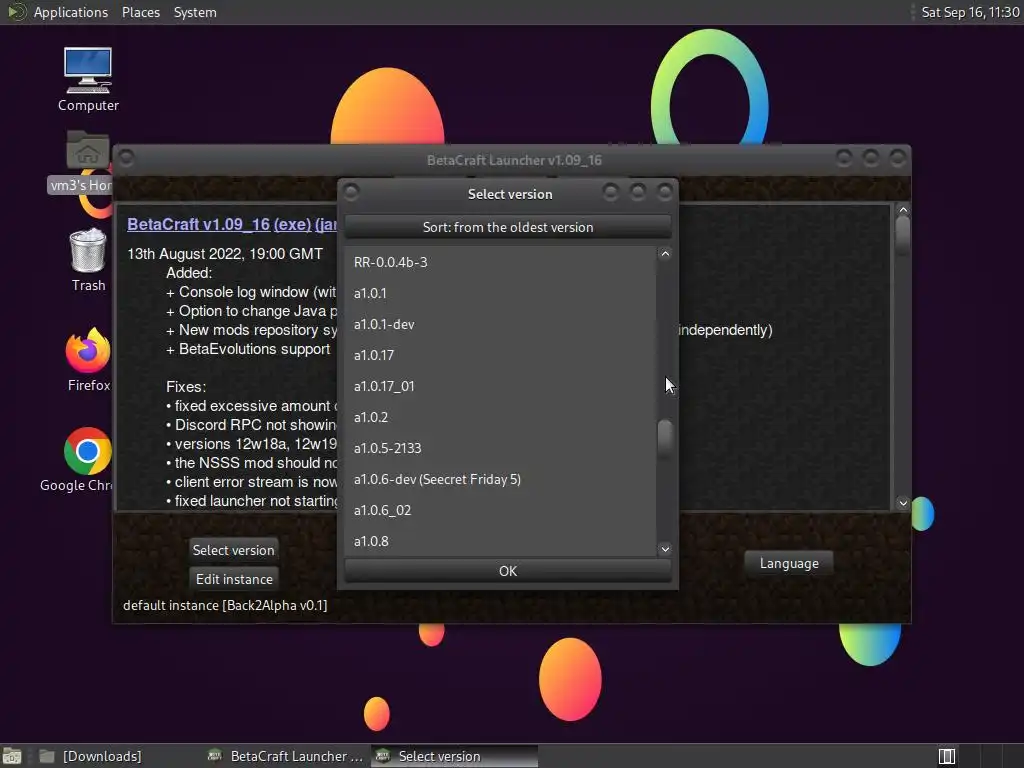Select version RR-0.0.4b-3
Screen dimensions: 1024x768
(x=500, y=262)
